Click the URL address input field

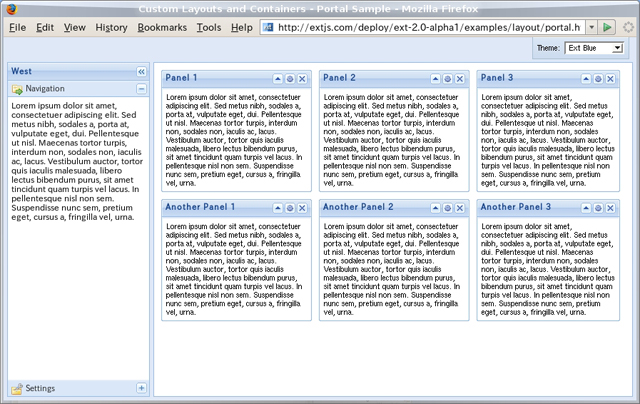429,27
